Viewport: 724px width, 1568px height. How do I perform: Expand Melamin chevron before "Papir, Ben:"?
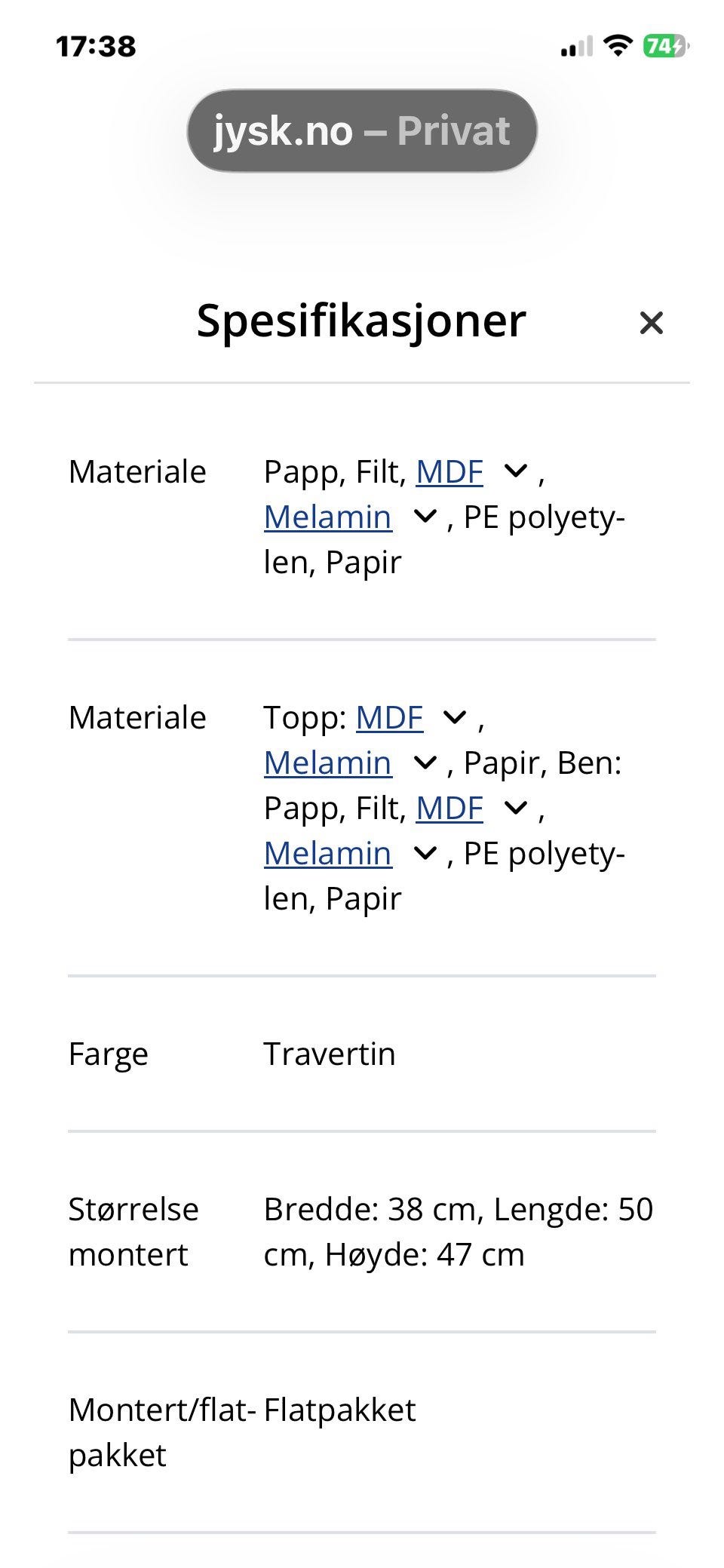(425, 763)
